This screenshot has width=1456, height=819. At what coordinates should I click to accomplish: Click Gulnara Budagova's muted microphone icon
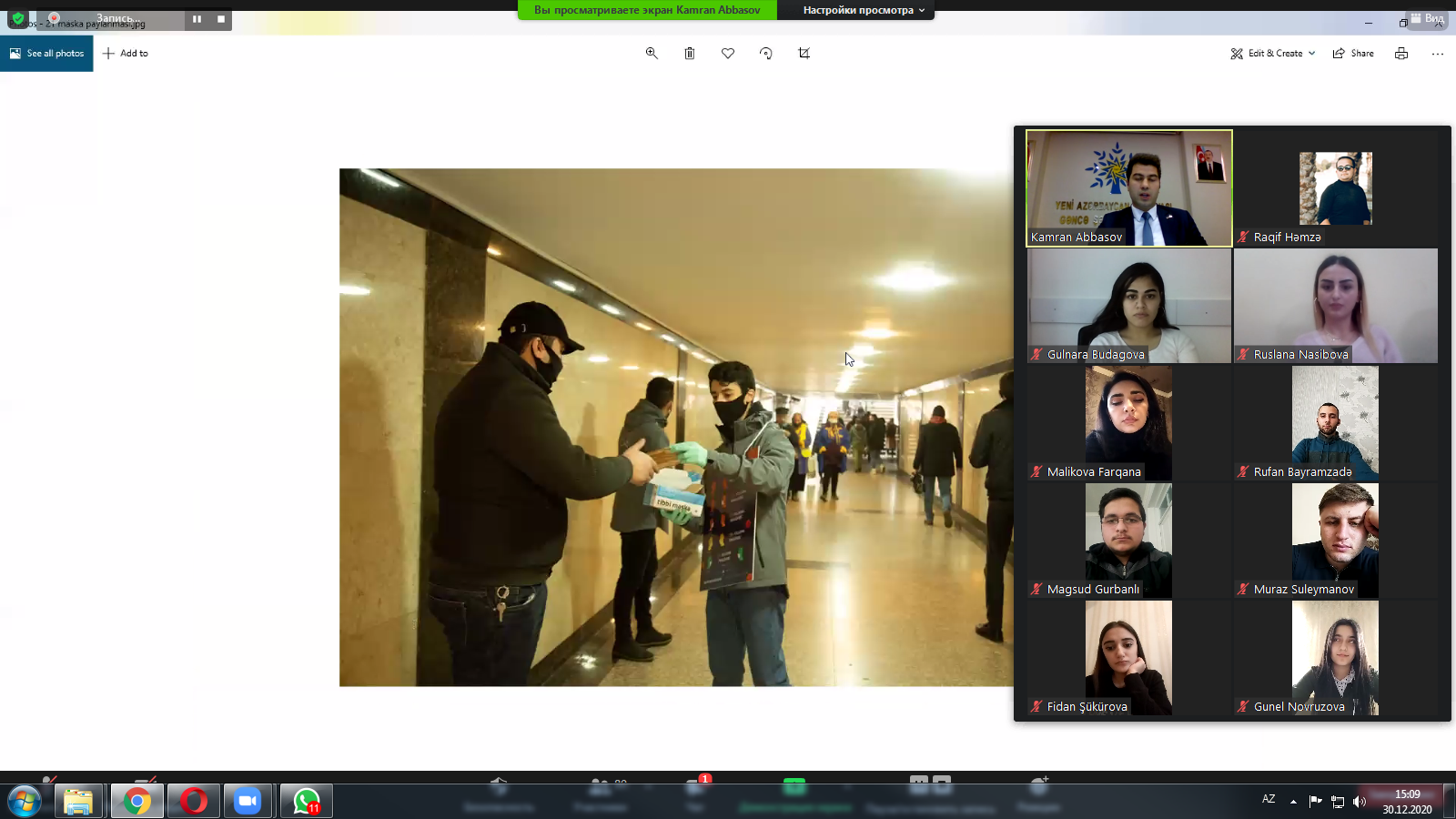pos(1036,355)
